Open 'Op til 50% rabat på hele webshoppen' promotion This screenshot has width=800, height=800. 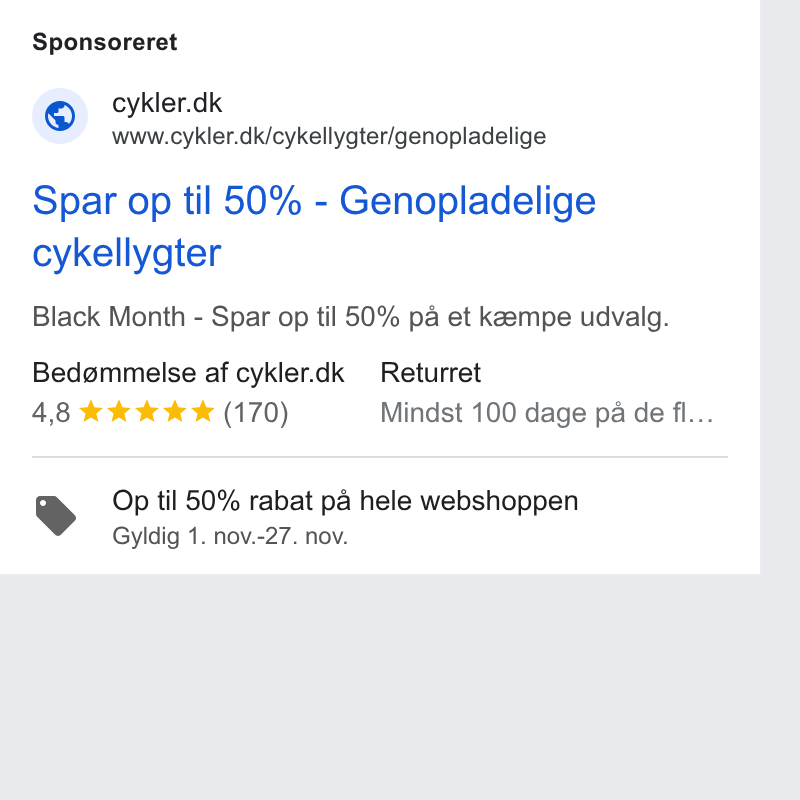point(345,501)
